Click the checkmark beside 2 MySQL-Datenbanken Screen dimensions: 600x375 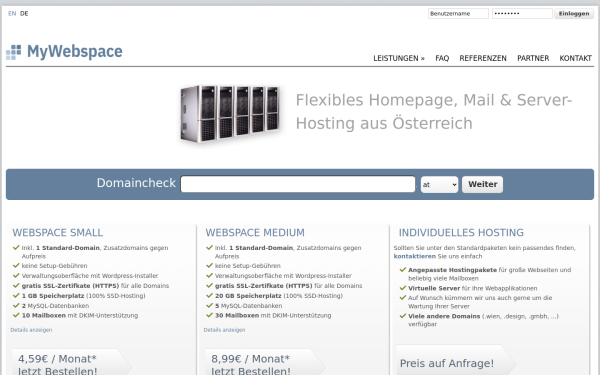pos(16,305)
